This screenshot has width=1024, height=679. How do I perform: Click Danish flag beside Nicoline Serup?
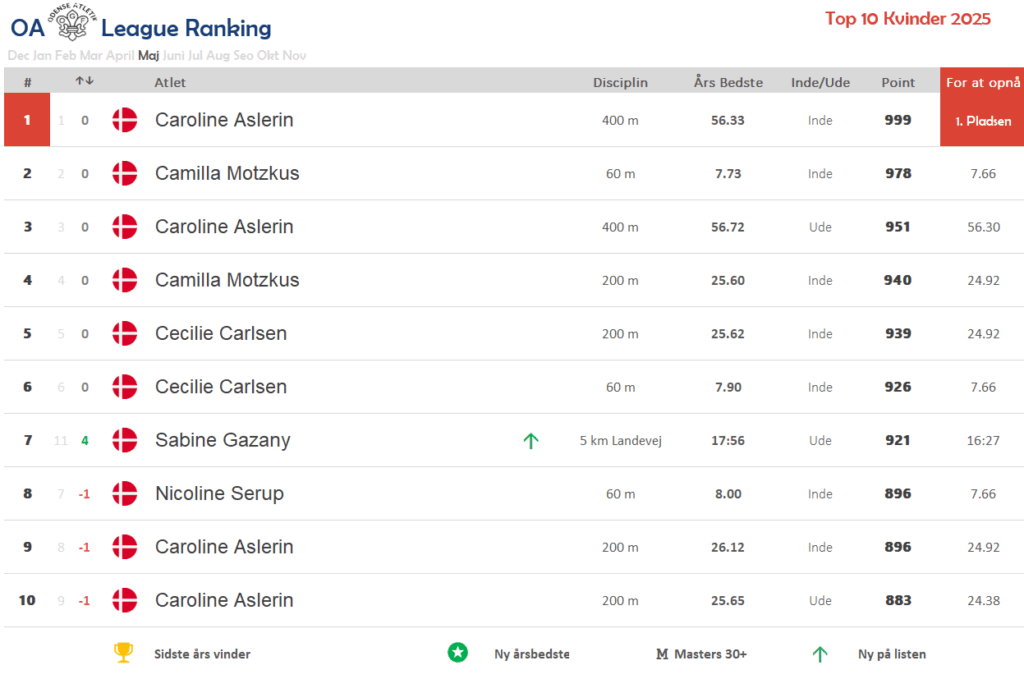125,494
